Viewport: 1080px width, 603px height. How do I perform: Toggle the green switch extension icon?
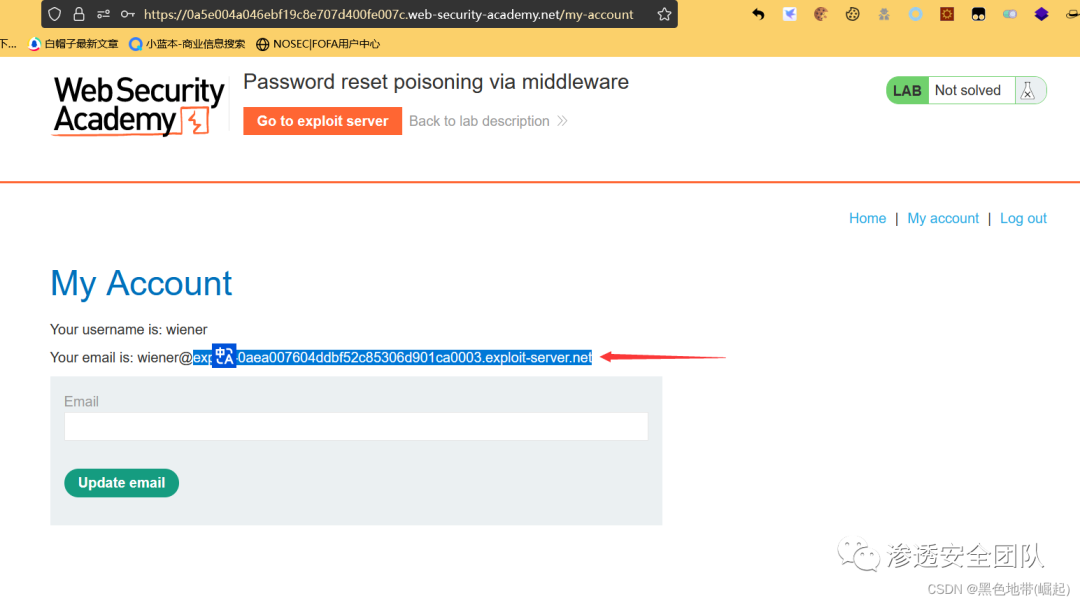coord(1010,14)
